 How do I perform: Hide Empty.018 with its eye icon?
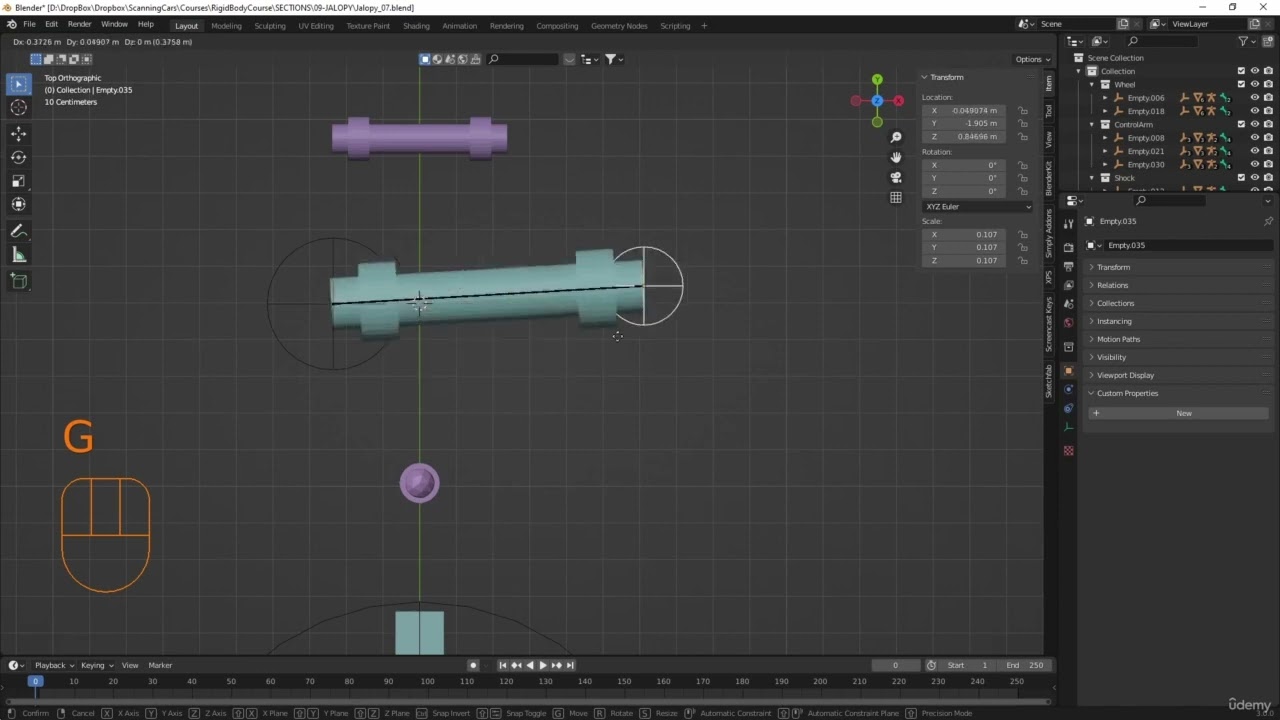coord(1255,111)
